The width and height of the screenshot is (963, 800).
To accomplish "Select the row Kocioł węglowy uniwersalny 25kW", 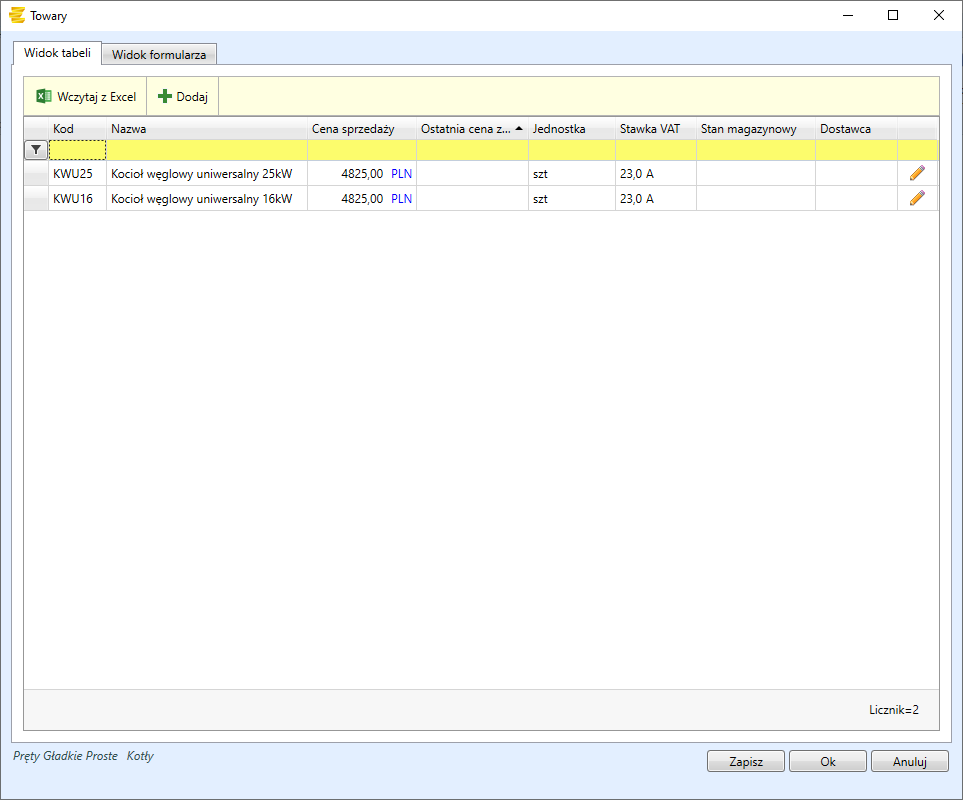I will (201, 173).
